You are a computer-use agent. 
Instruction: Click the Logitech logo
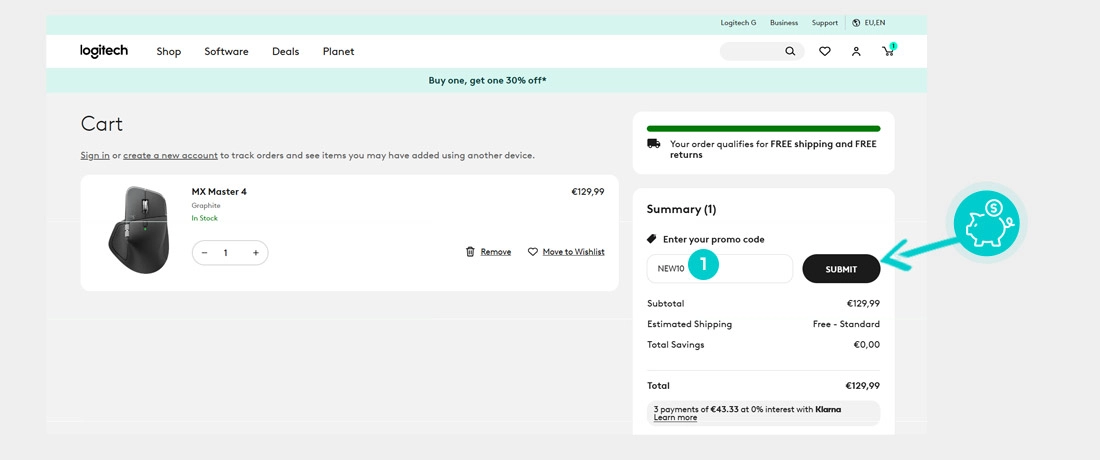pos(104,51)
